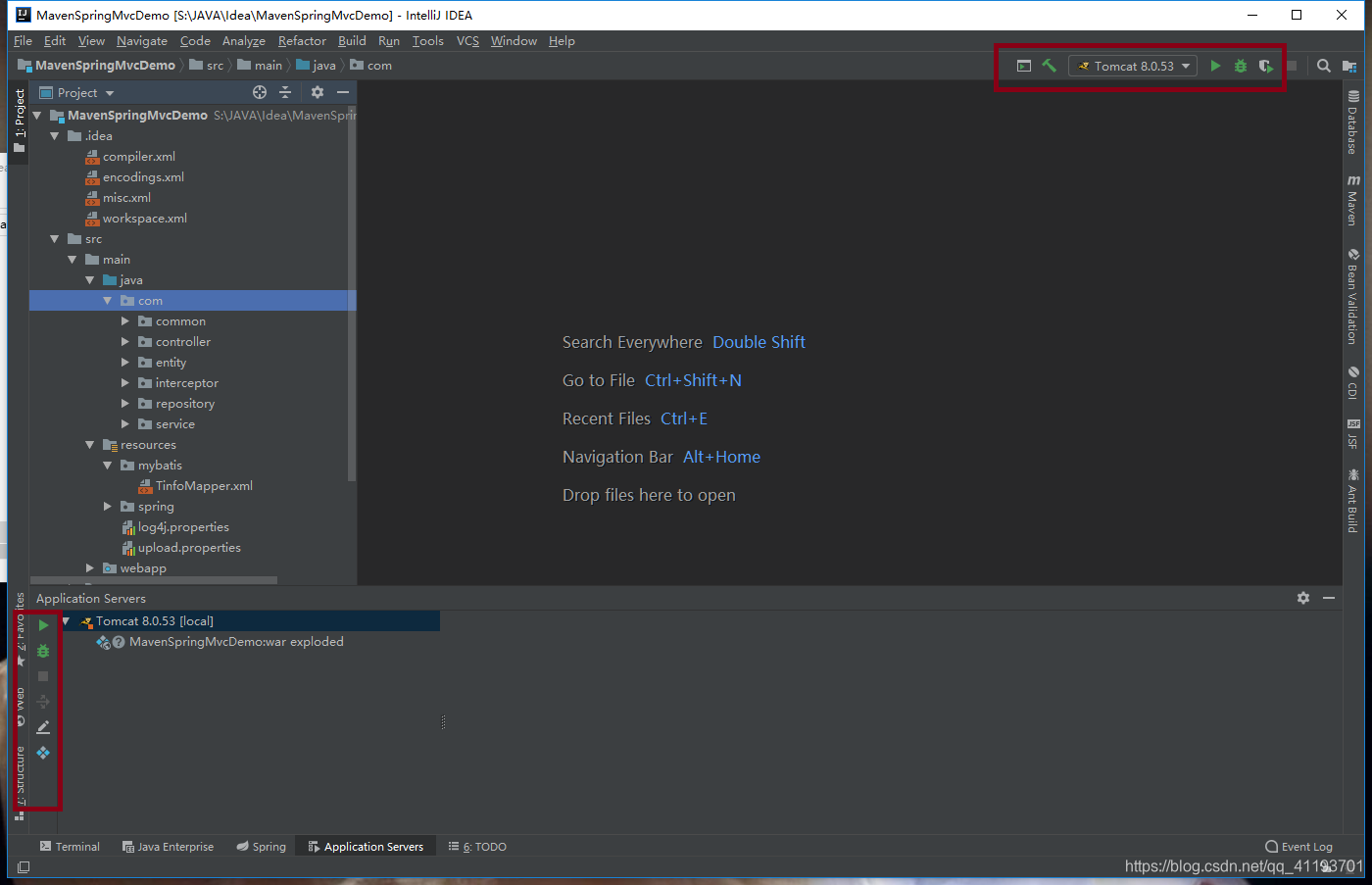
Task: Collapse Tomcat 8.0.53 [local] server node
Action: coord(66,621)
